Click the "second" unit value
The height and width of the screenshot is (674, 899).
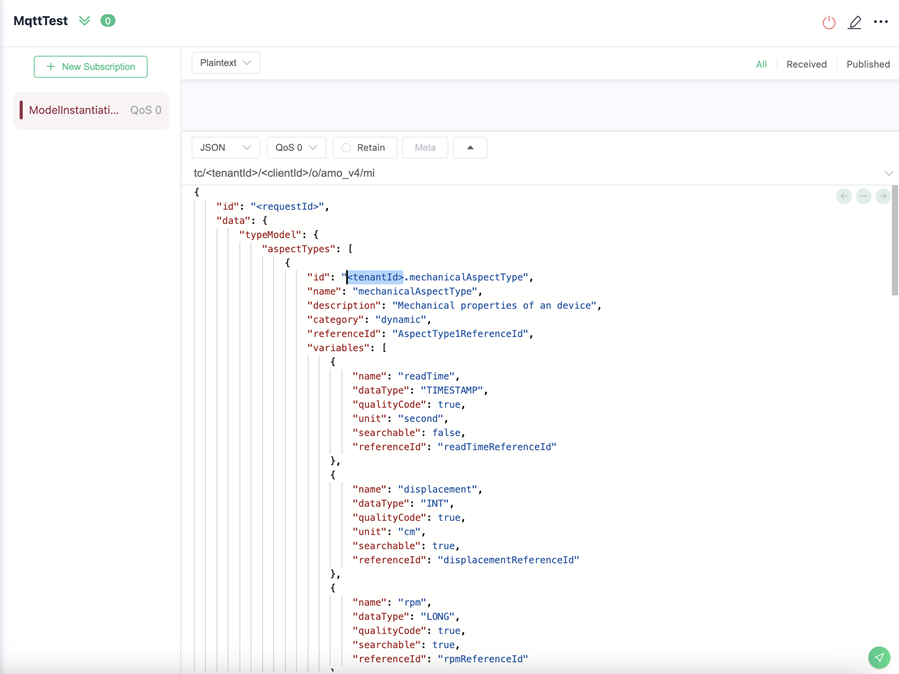pyautogui.click(x=423, y=418)
